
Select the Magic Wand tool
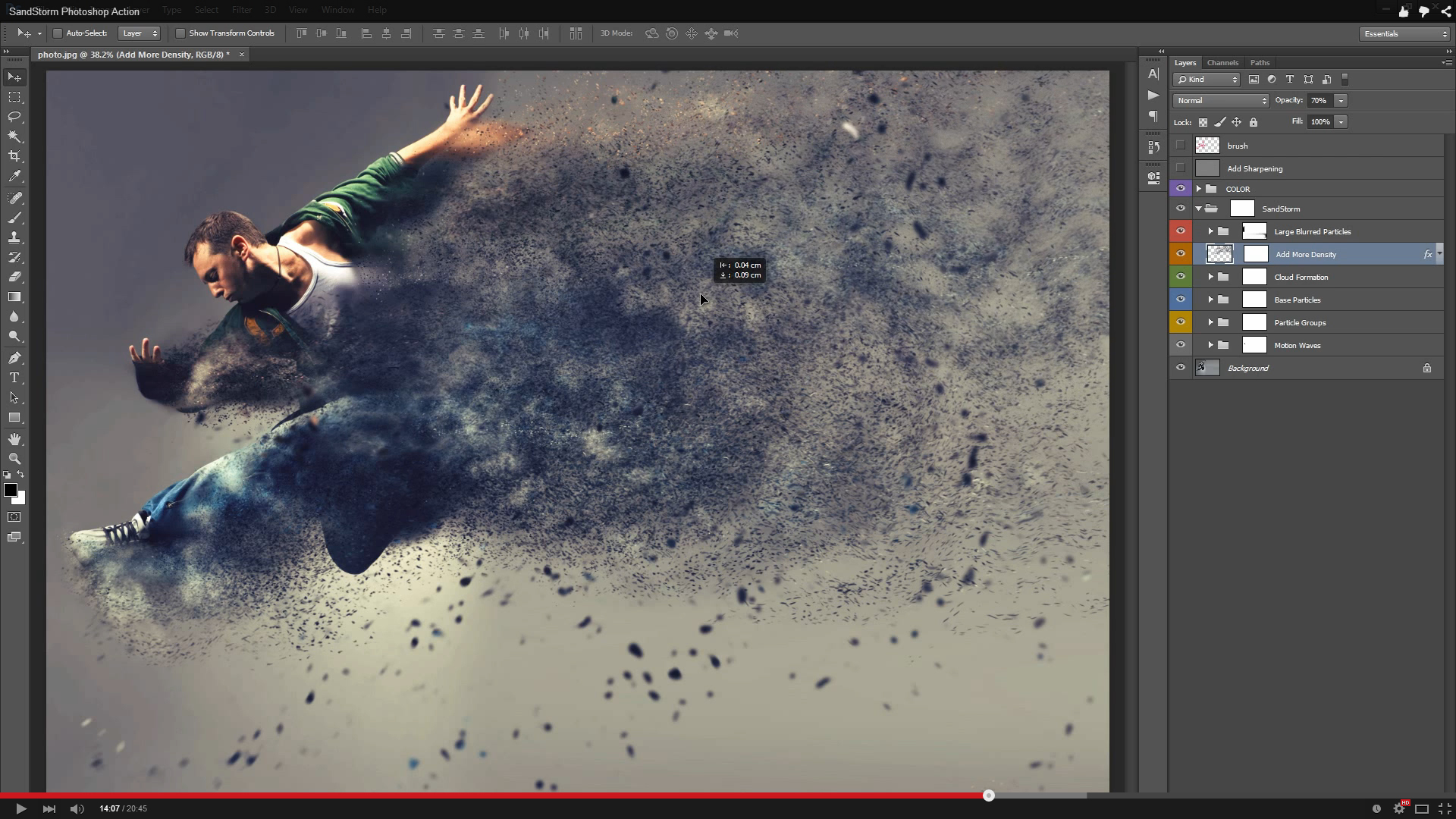pos(14,137)
